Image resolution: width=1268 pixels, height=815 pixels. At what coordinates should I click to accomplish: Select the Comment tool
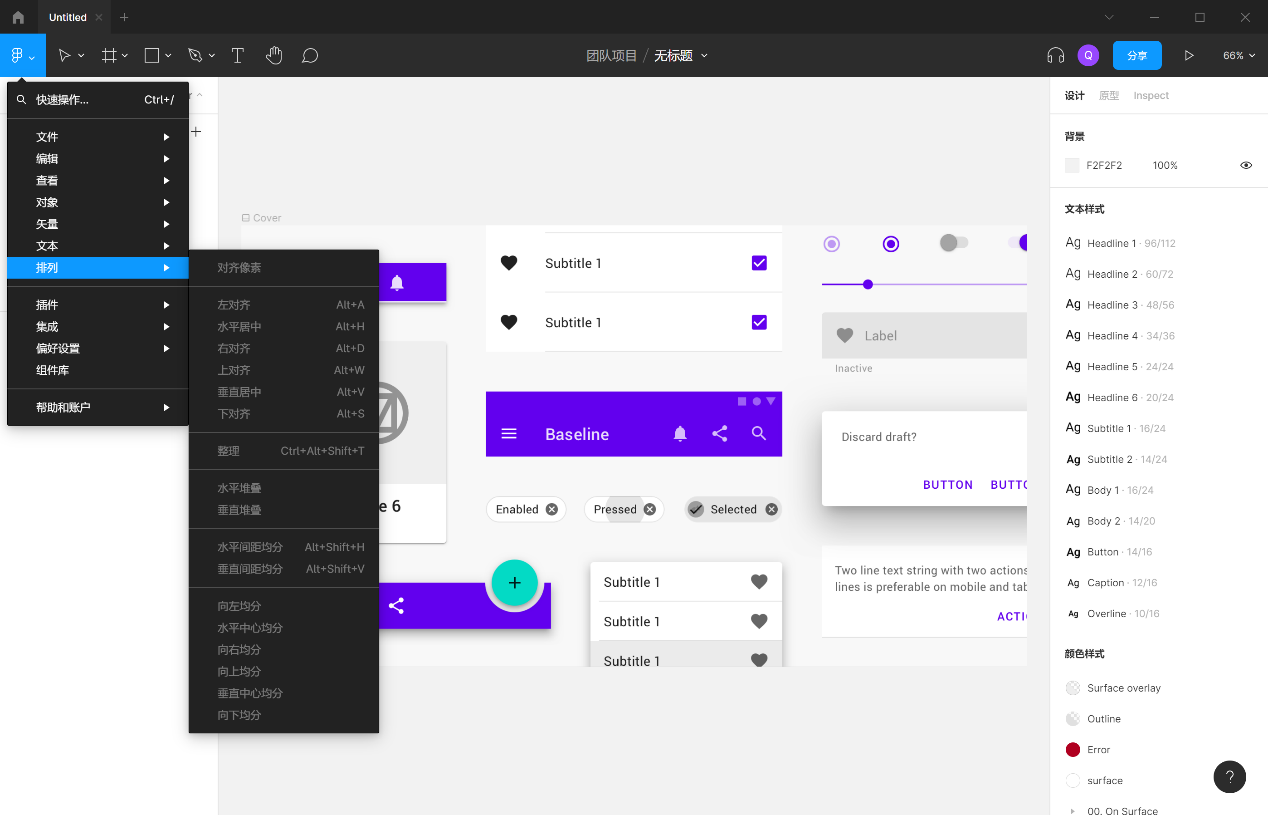(x=310, y=56)
